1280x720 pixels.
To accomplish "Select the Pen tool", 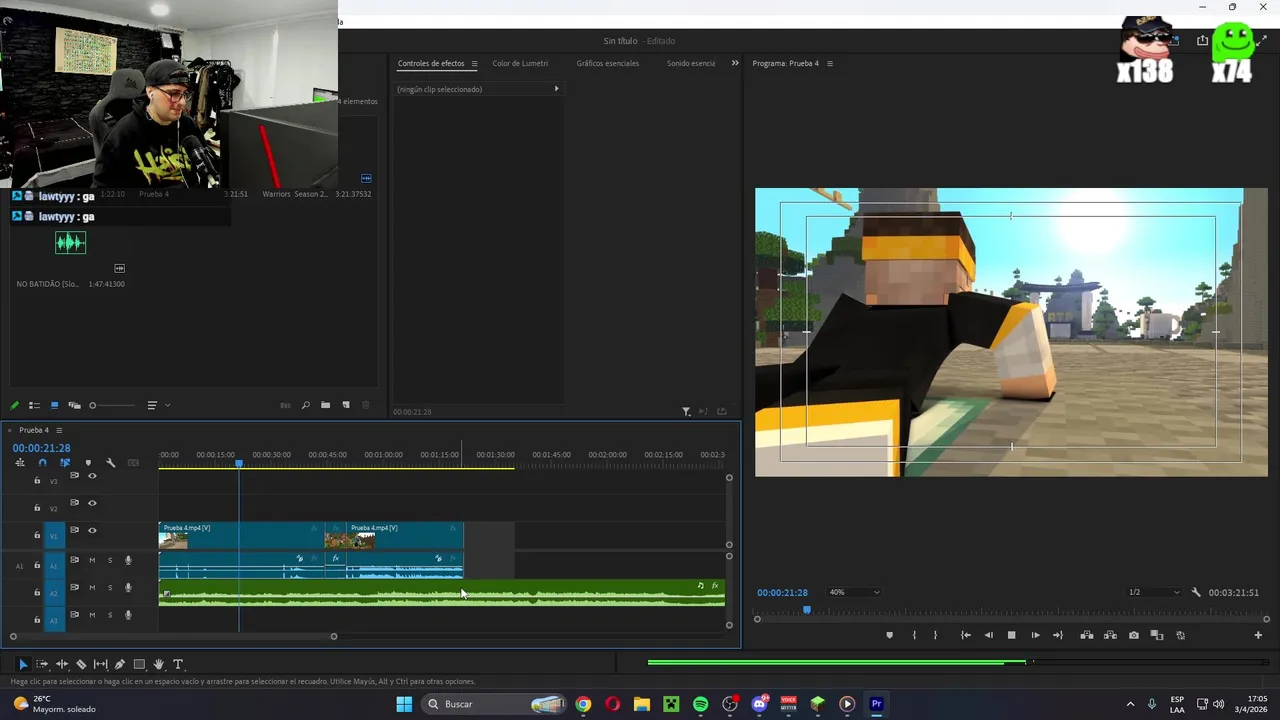I will (x=119, y=664).
